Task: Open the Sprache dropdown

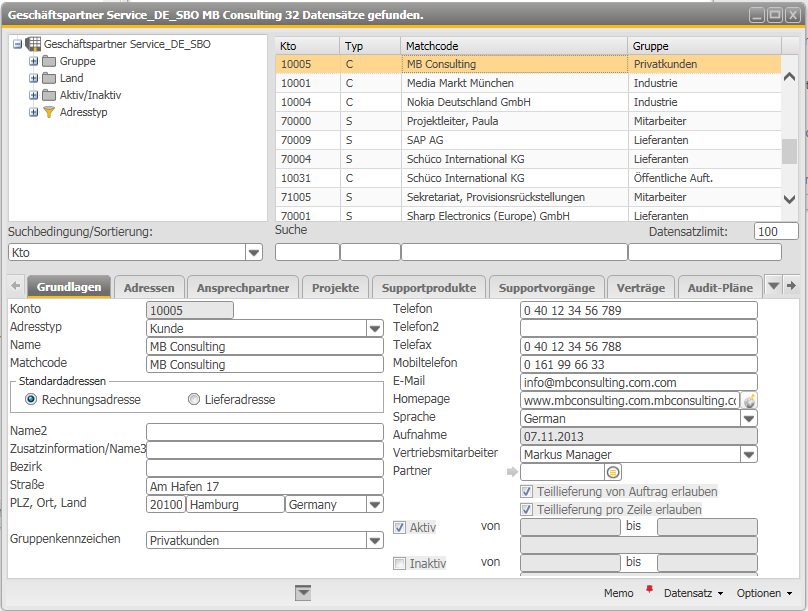Action: 748,417
